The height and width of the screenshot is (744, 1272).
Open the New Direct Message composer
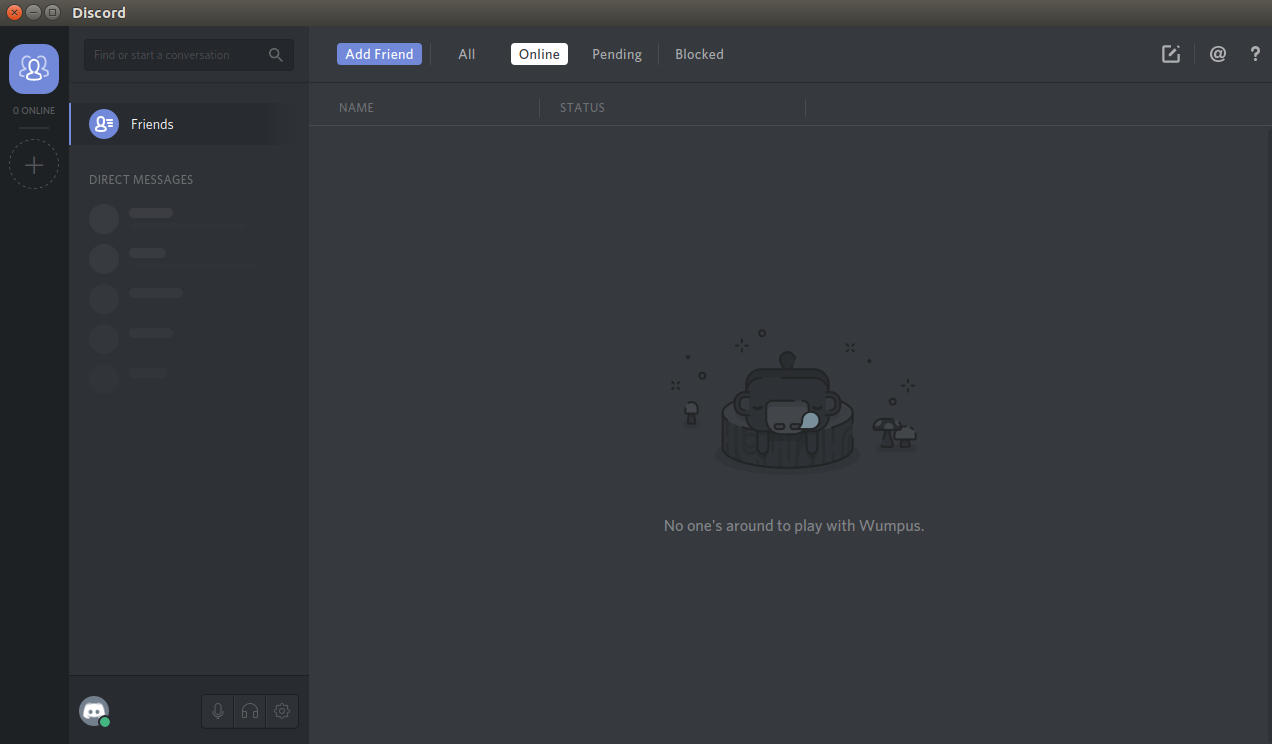click(x=1170, y=54)
